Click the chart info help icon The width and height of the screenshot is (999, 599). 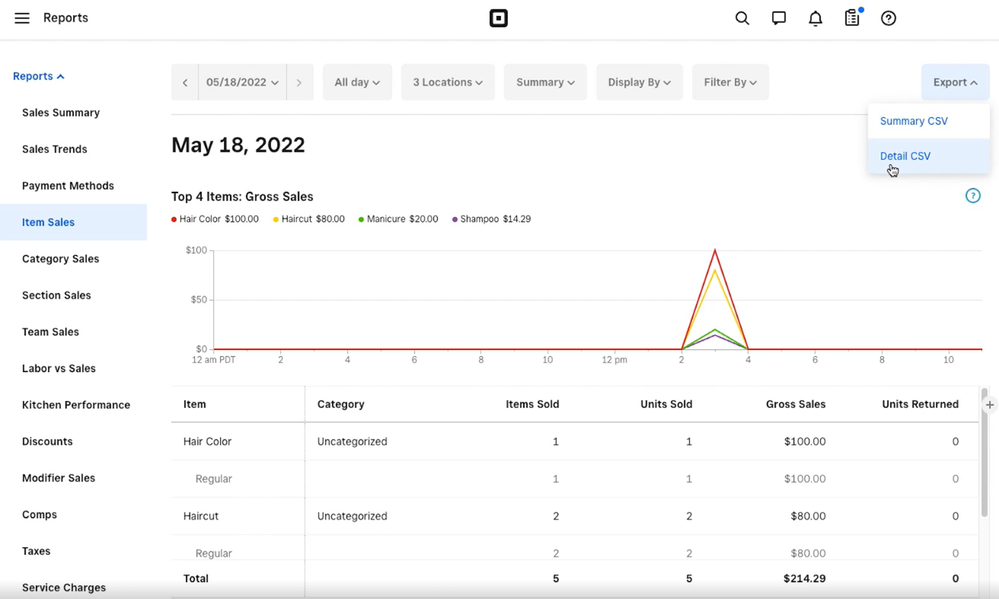972,196
